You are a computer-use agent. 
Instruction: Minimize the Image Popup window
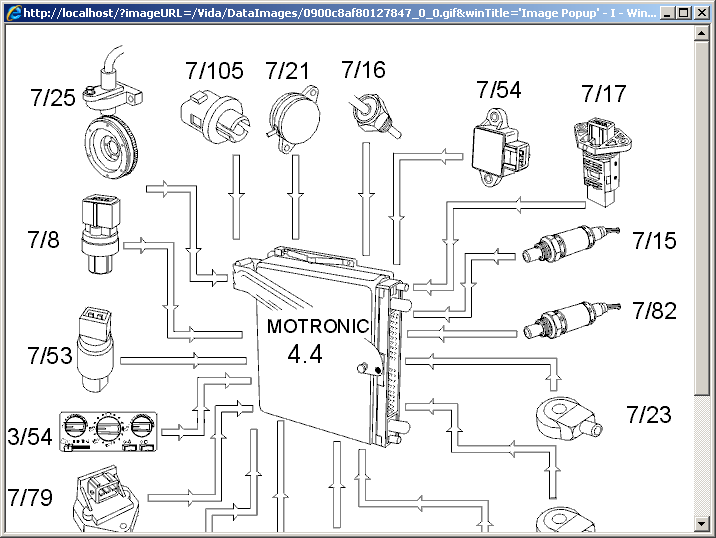(x=667, y=13)
